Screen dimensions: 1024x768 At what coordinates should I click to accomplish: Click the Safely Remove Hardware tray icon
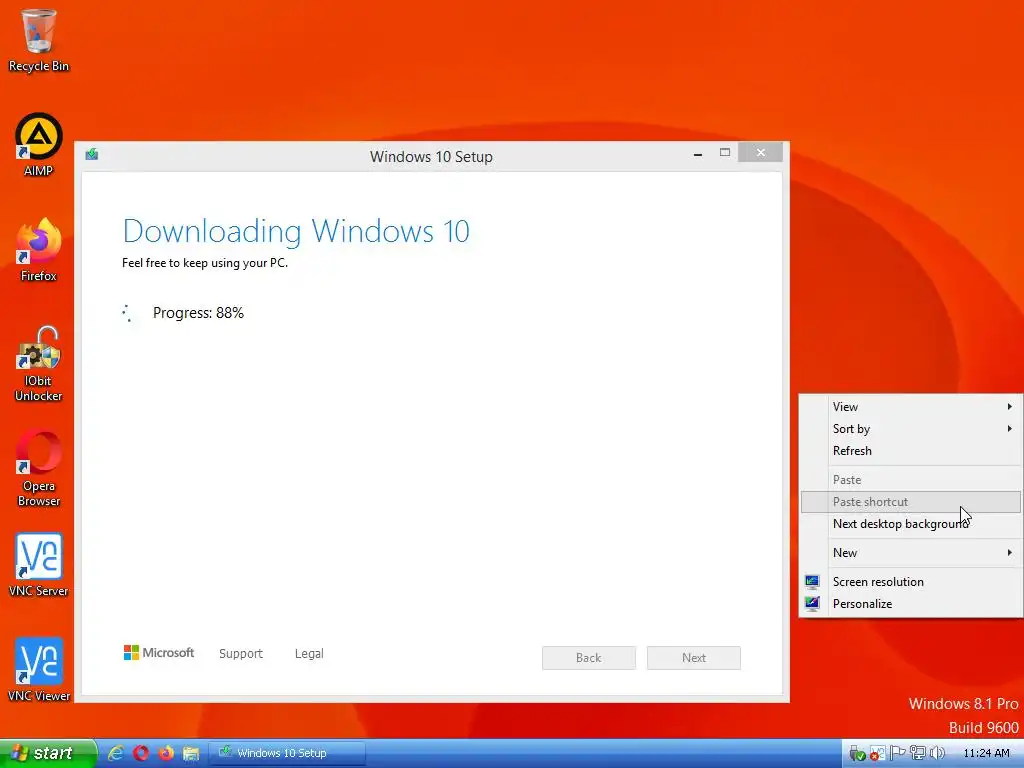pyautogui.click(x=857, y=754)
